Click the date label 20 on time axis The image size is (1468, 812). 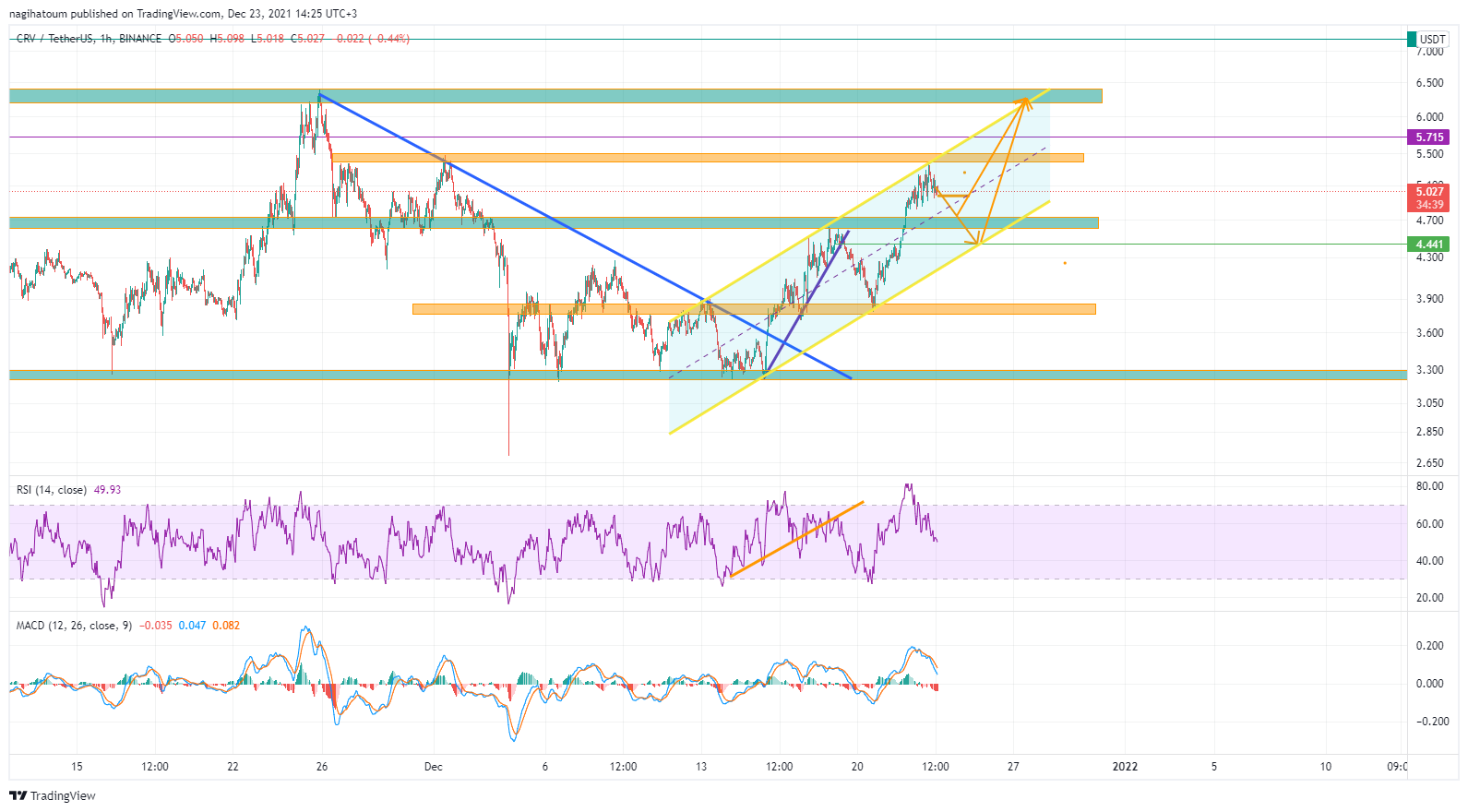(x=857, y=767)
